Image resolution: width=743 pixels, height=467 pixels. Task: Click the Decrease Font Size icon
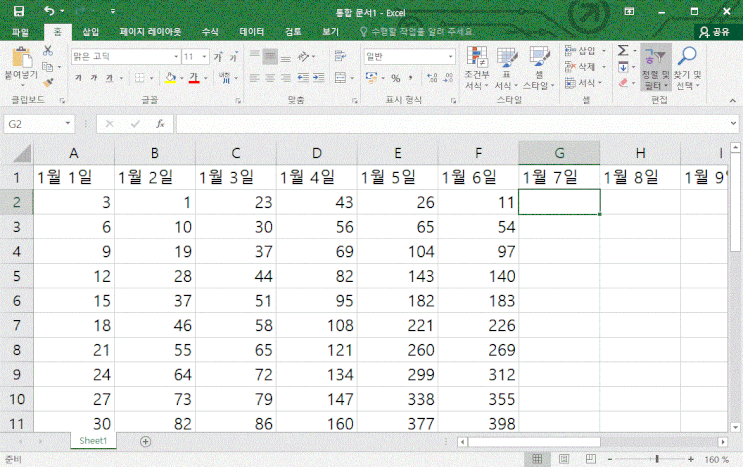pos(234,57)
